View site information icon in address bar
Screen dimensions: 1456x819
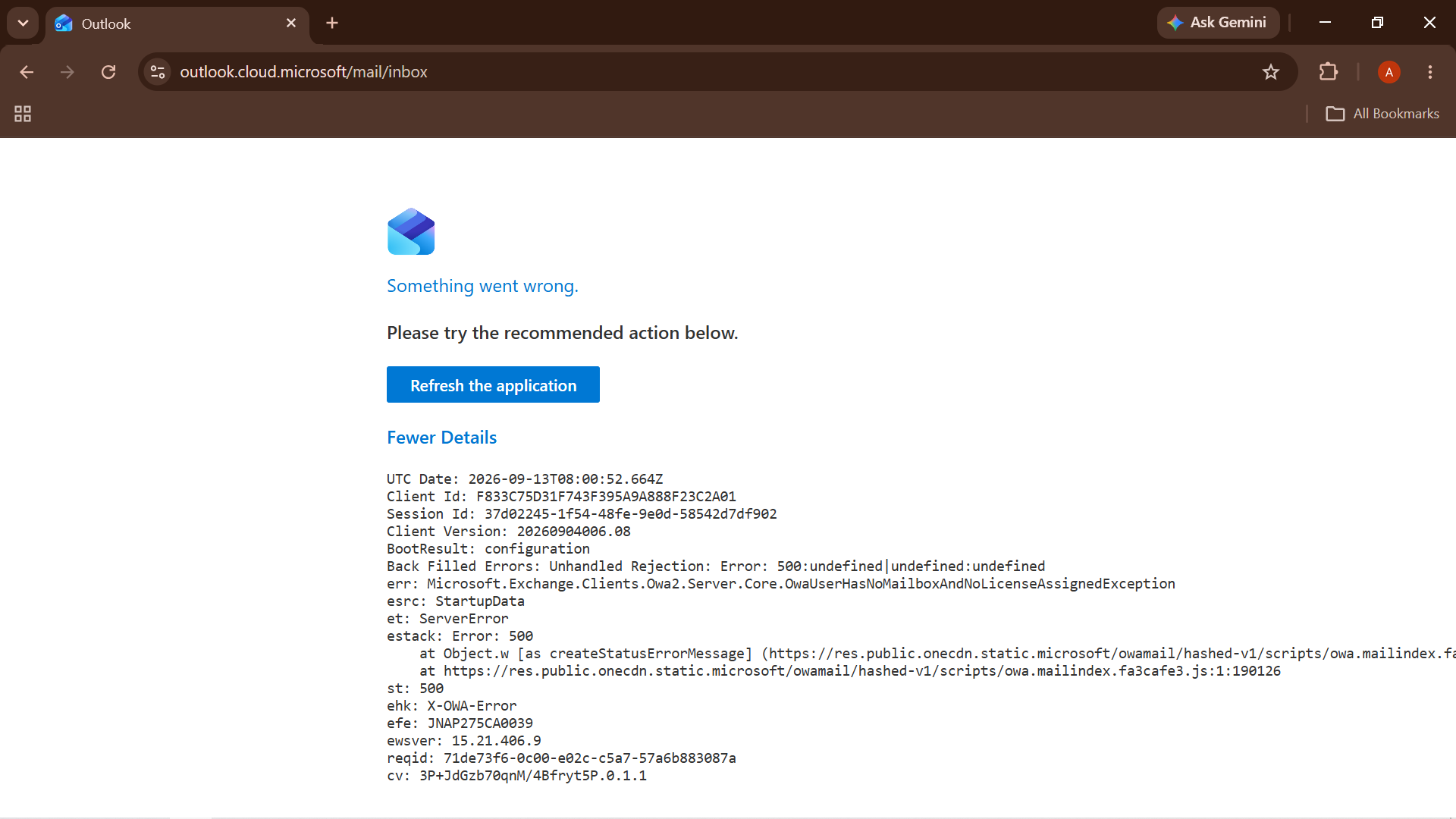(x=158, y=72)
